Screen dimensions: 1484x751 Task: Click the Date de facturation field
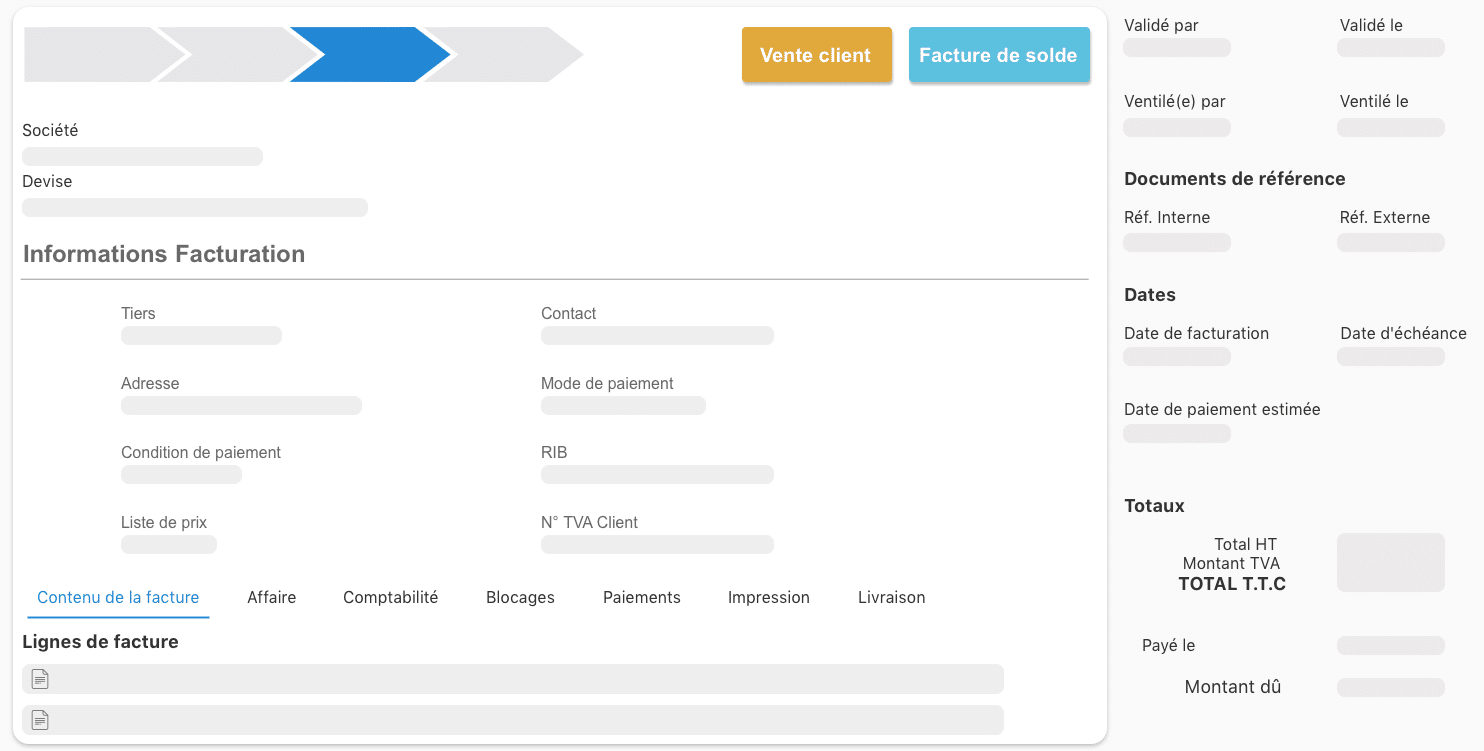click(x=1176, y=356)
